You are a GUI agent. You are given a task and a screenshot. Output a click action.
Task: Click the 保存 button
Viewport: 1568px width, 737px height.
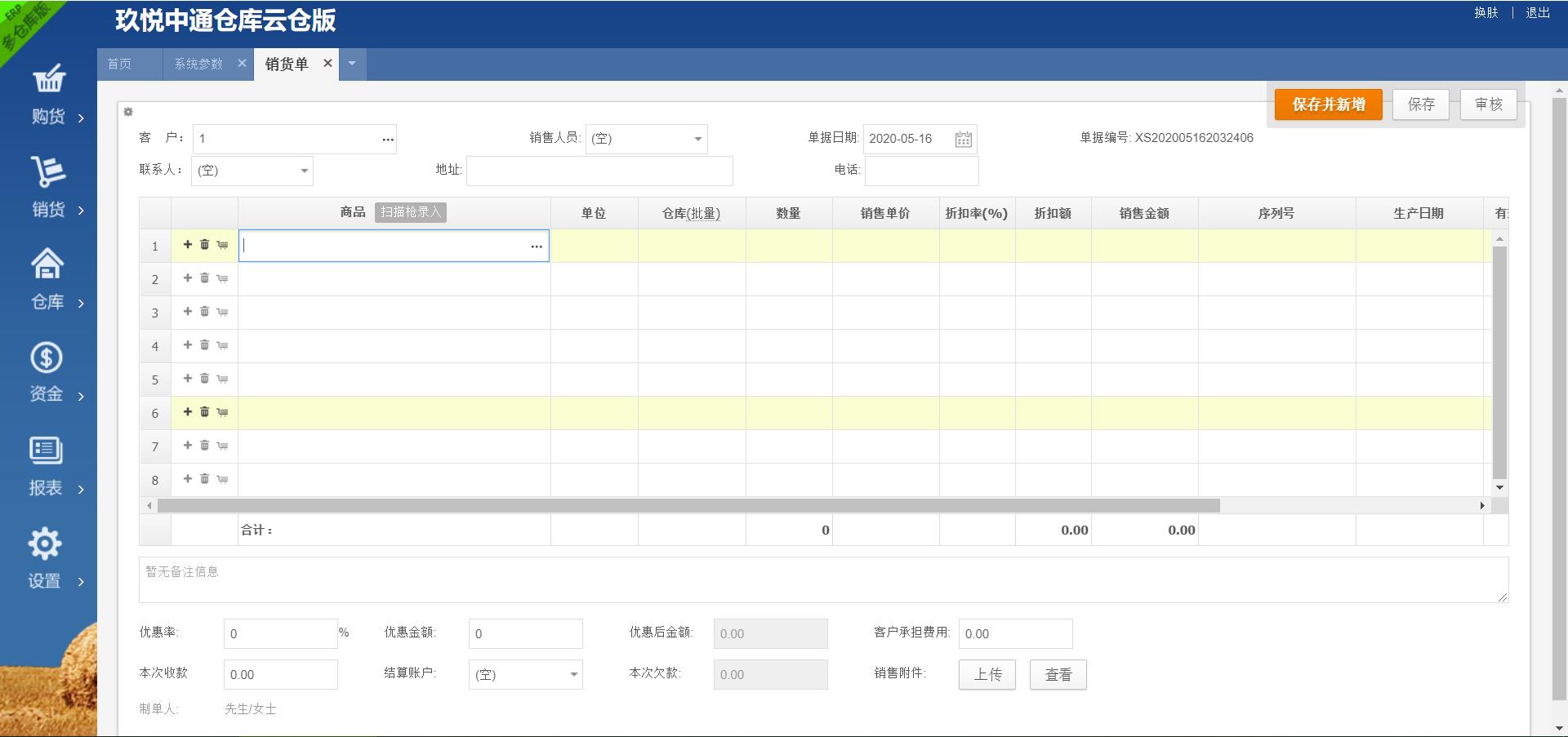(1421, 104)
